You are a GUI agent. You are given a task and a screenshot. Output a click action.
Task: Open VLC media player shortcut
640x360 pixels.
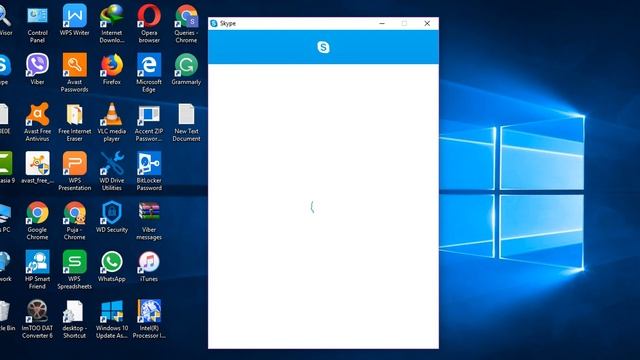(x=112, y=115)
